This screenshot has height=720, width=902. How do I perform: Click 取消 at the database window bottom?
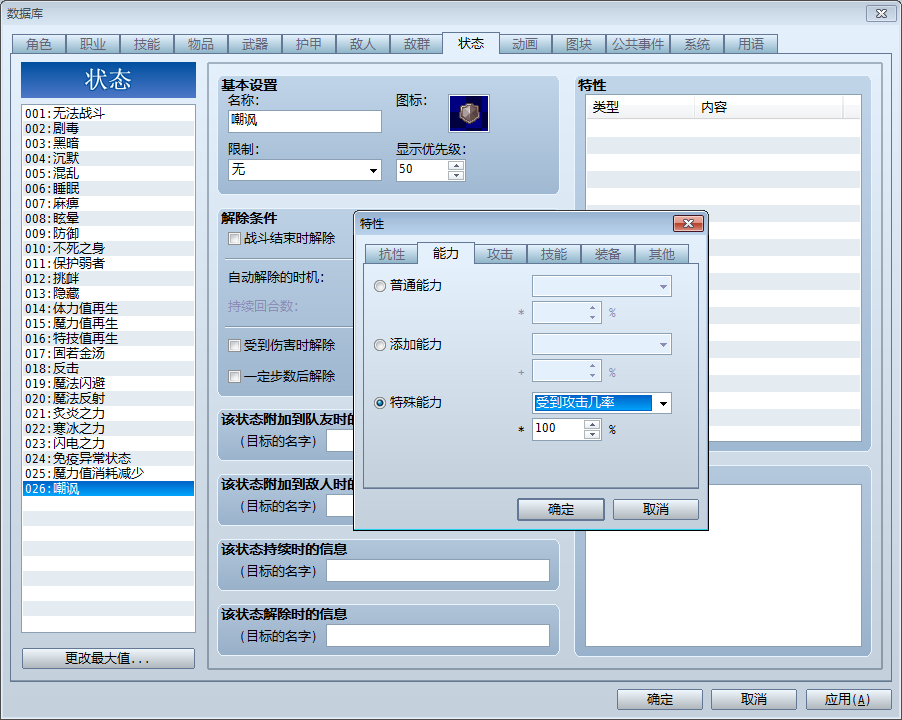[x=754, y=700]
